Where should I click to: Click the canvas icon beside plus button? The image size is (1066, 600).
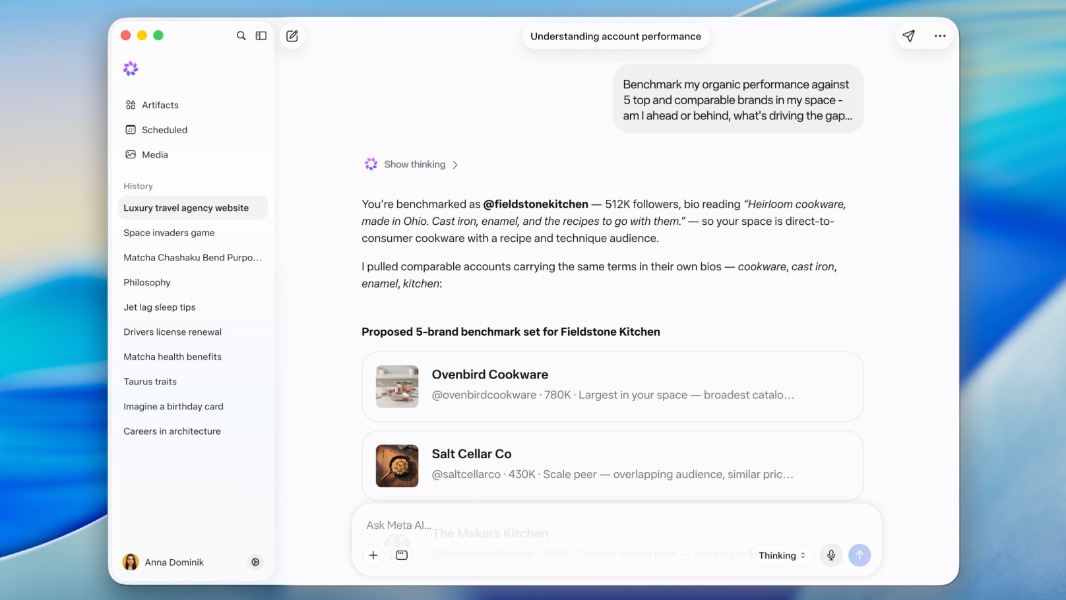(402, 555)
